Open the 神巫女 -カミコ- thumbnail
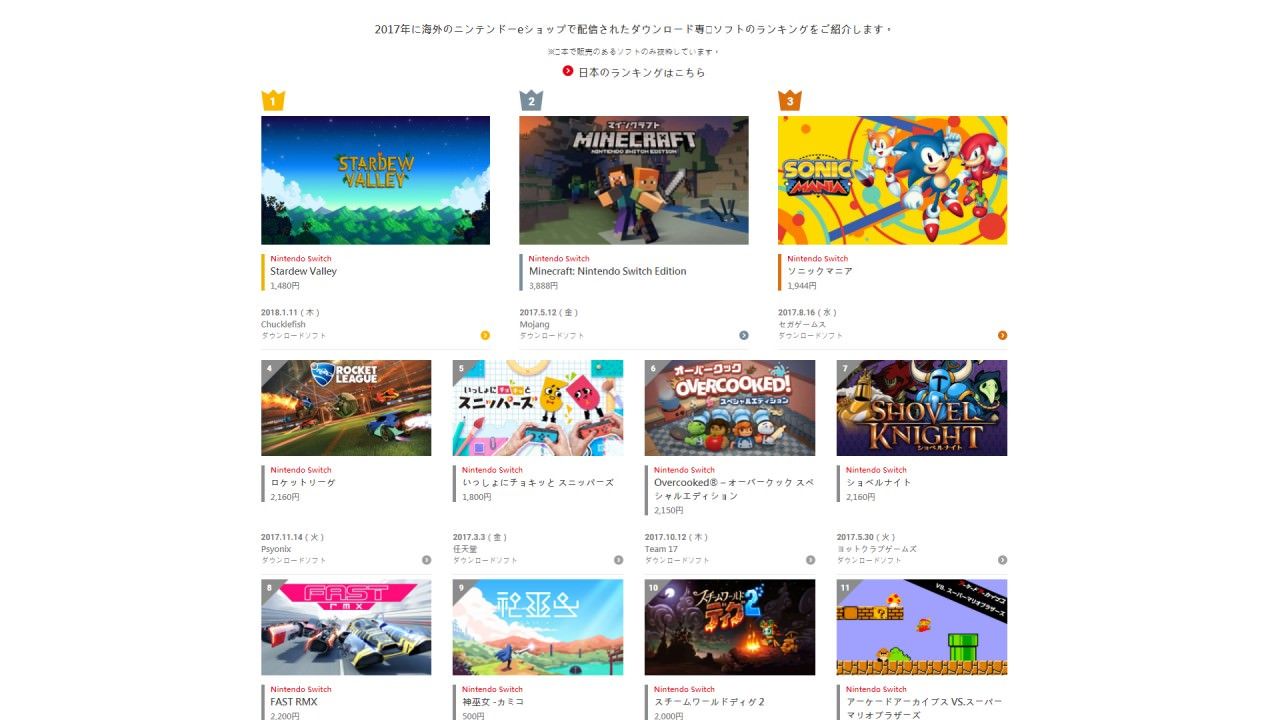1280x720 pixels. pos(538,627)
